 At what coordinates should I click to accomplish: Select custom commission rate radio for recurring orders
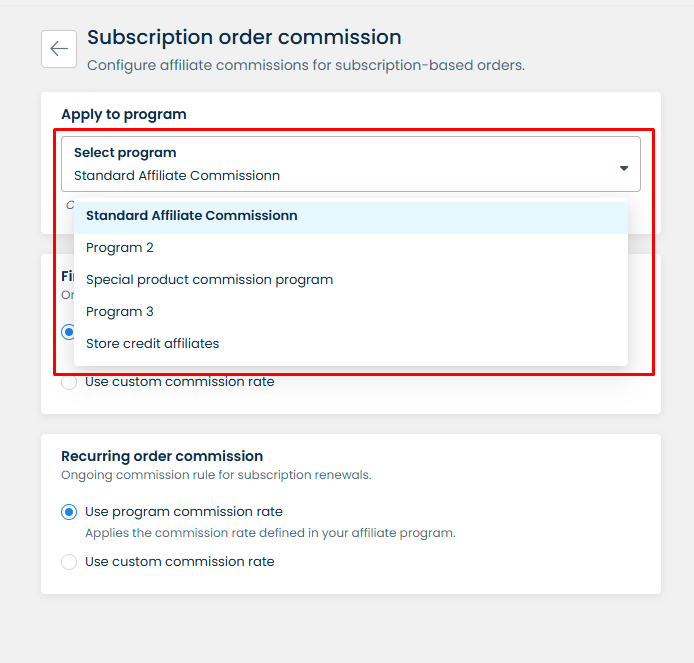click(69, 562)
